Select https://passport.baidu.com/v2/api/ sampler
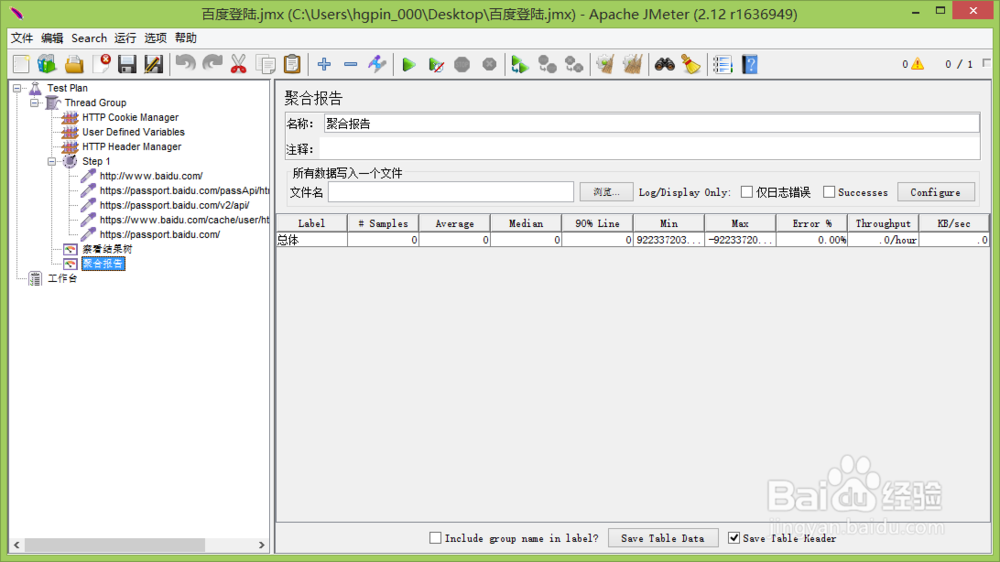The height and width of the screenshot is (562, 1000). [174, 205]
